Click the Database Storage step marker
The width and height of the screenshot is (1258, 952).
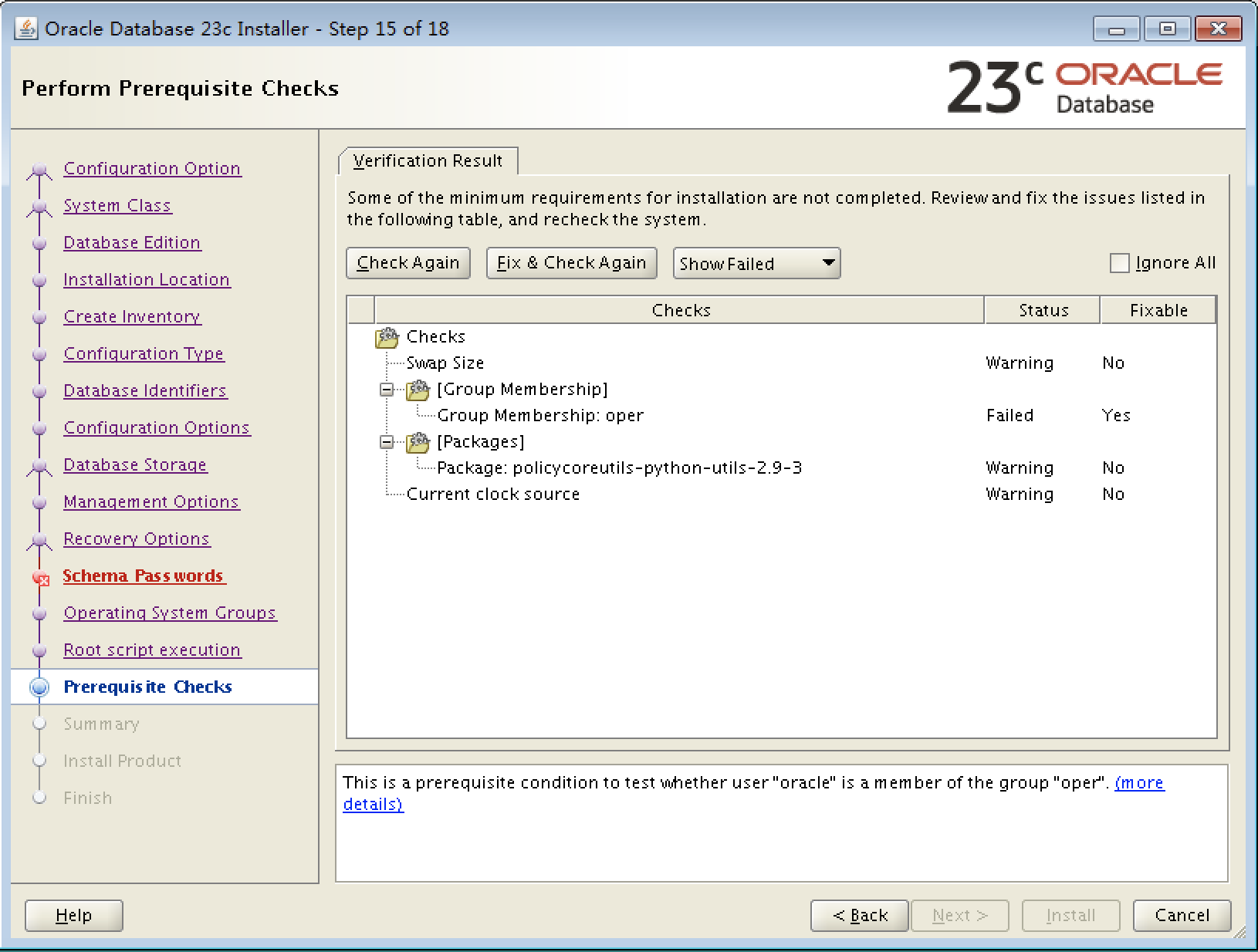[39, 466]
